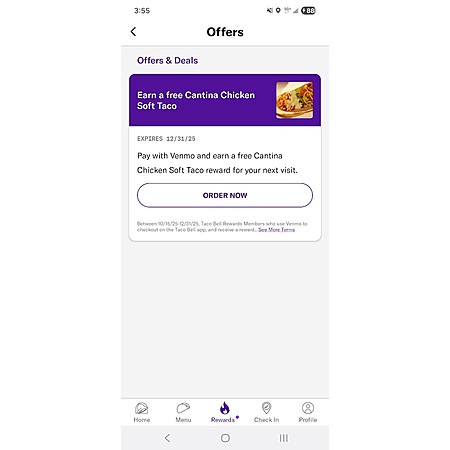Open the Profile person icon
This screenshot has width=450, height=450.
308,408
